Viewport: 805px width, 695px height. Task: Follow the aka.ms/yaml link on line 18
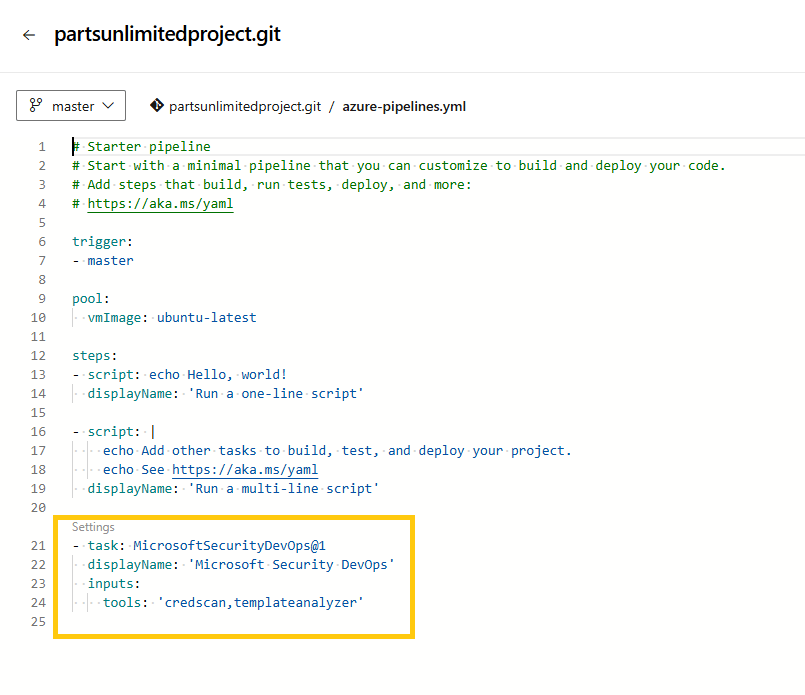coord(245,470)
